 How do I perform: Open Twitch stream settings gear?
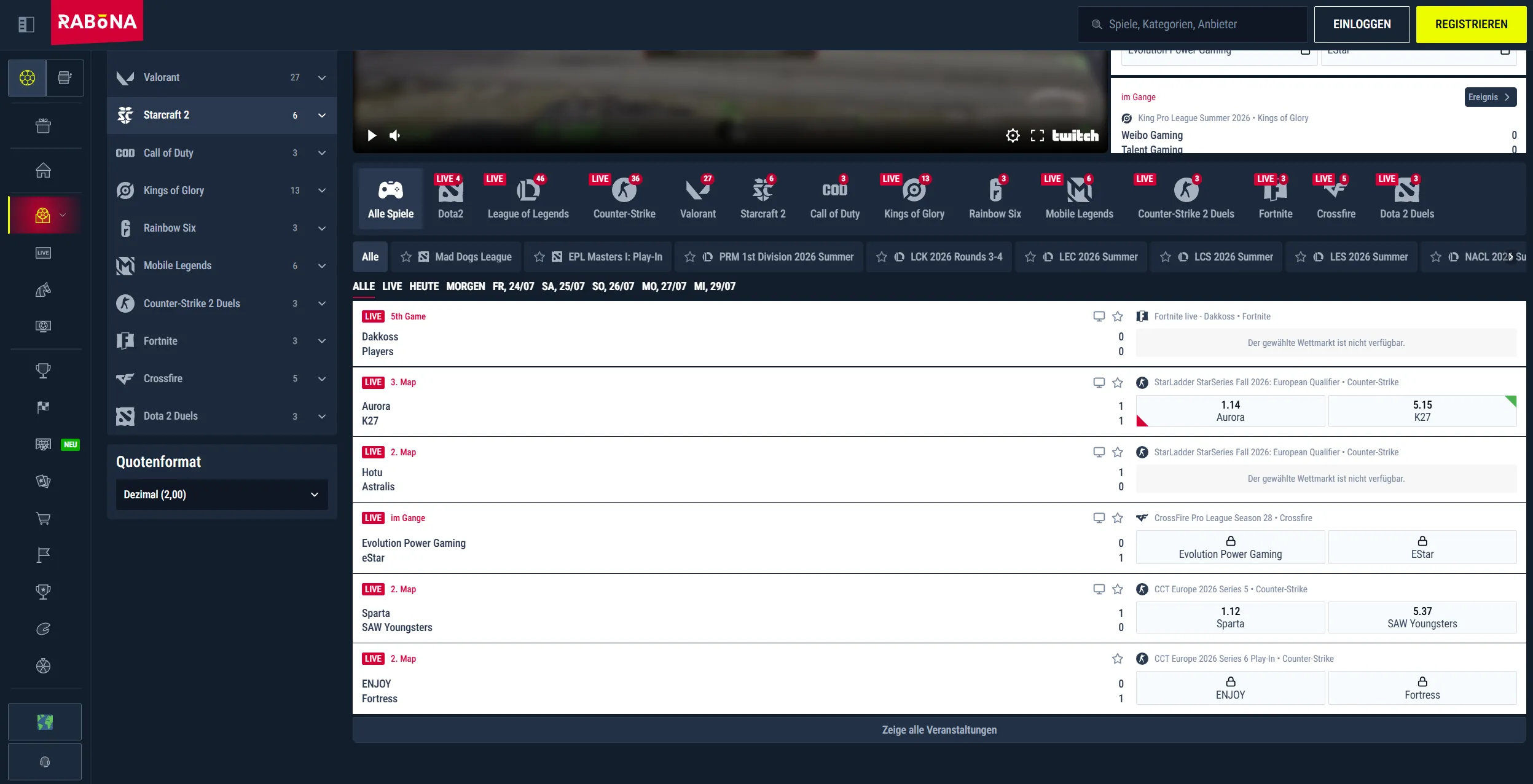pyautogui.click(x=1013, y=135)
